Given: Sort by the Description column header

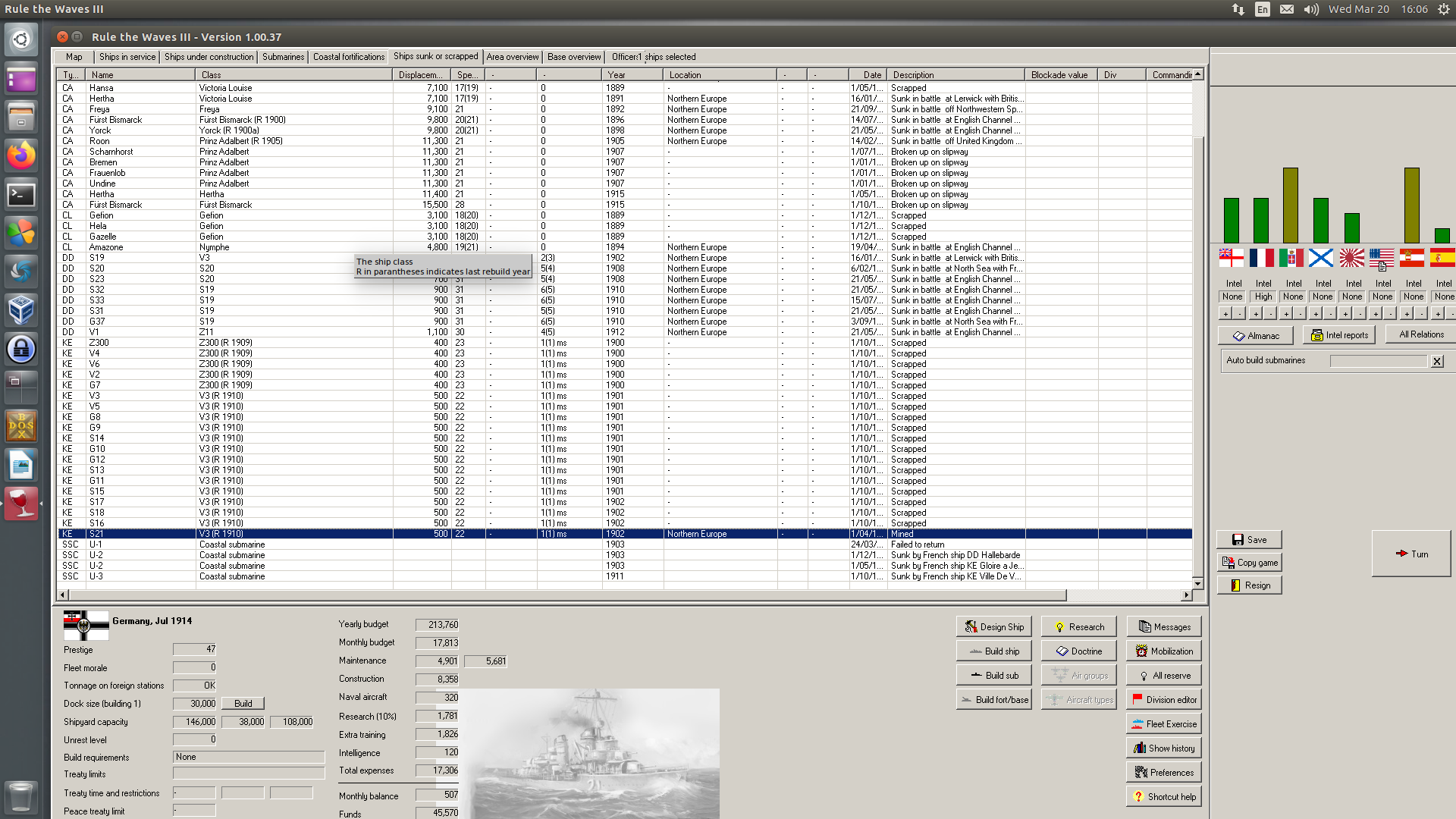Looking at the screenshot, I should click(x=955, y=75).
